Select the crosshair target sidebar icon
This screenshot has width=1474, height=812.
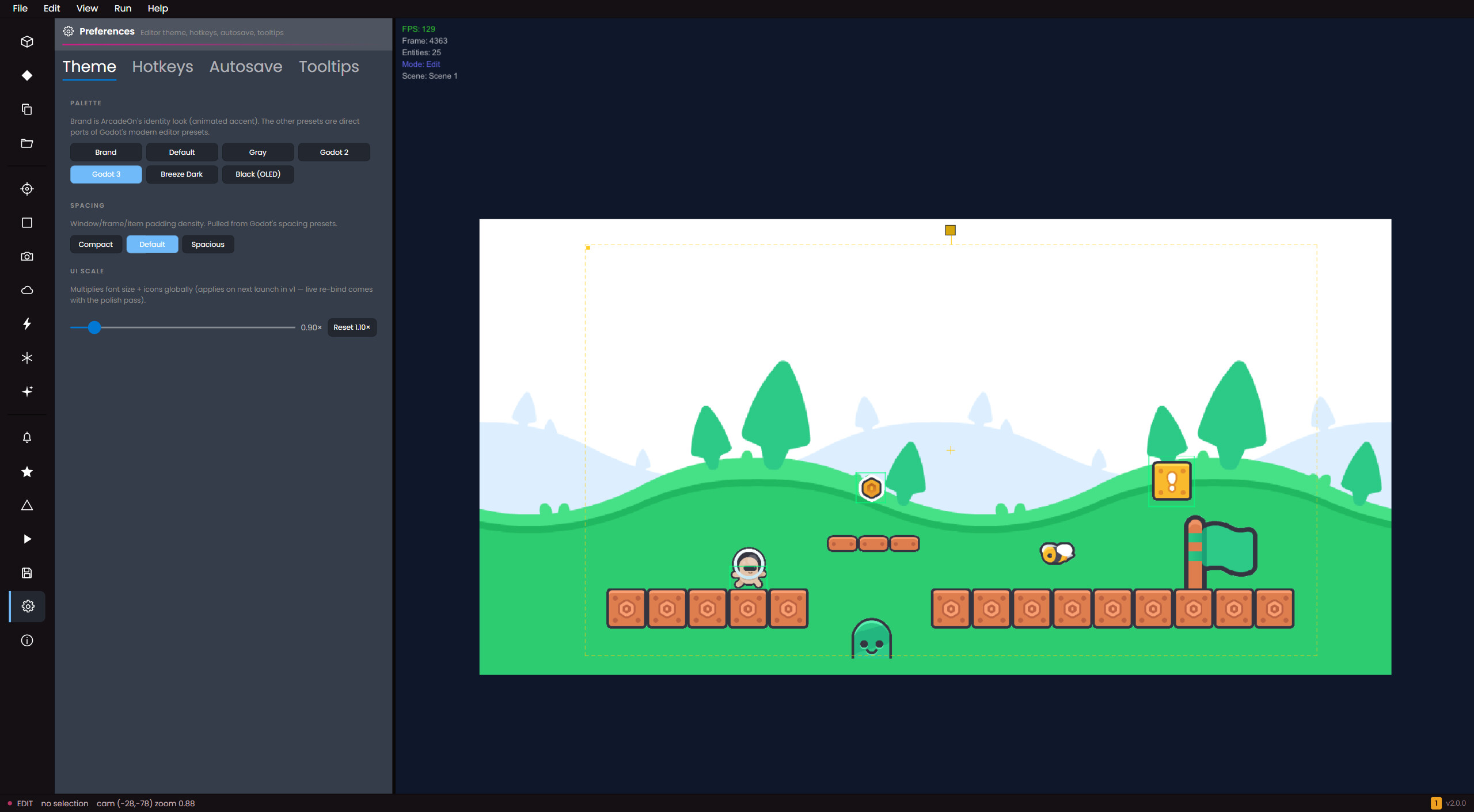pos(27,189)
